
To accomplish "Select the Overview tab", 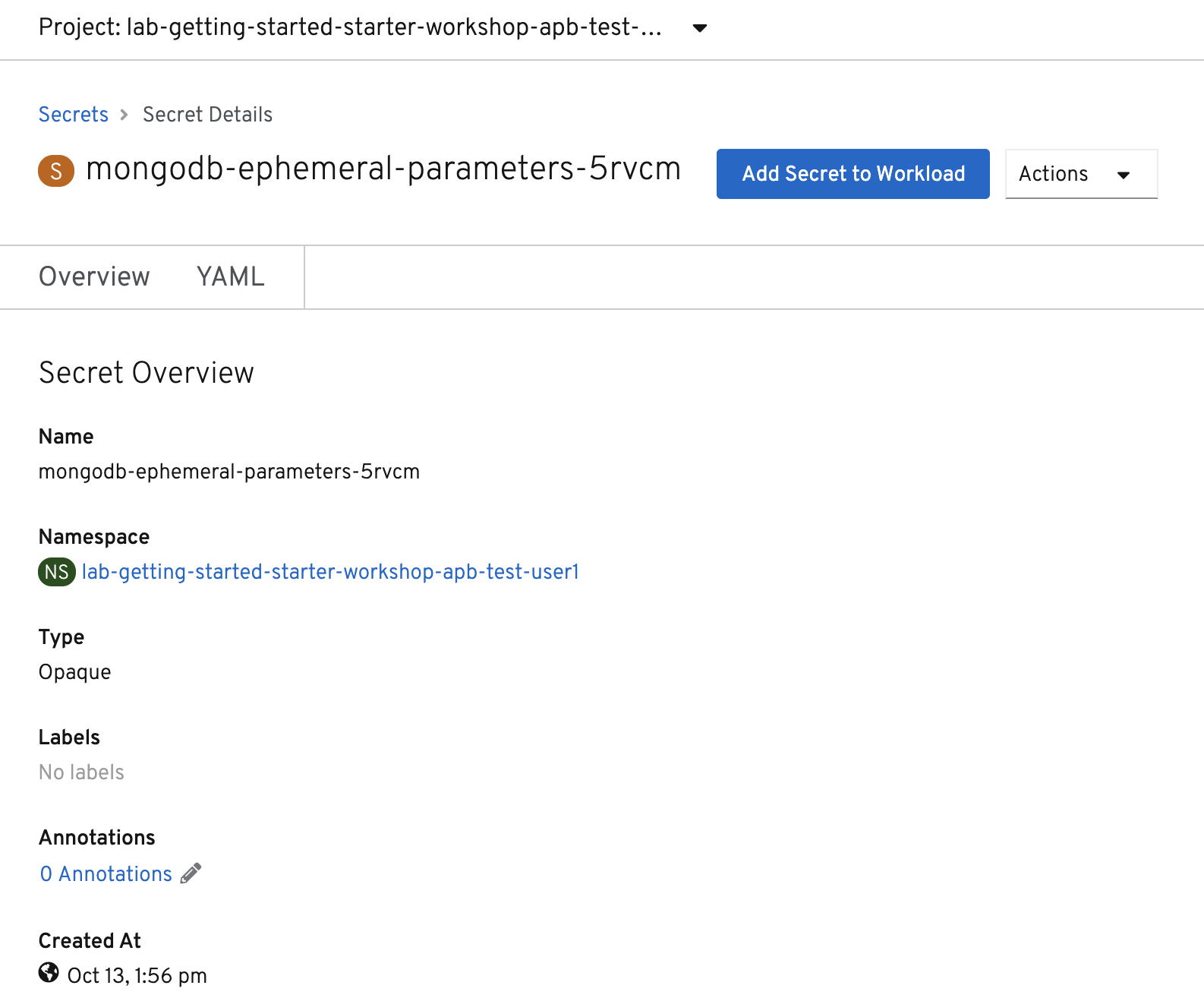I will pyautogui.click(x=94, y=276).
